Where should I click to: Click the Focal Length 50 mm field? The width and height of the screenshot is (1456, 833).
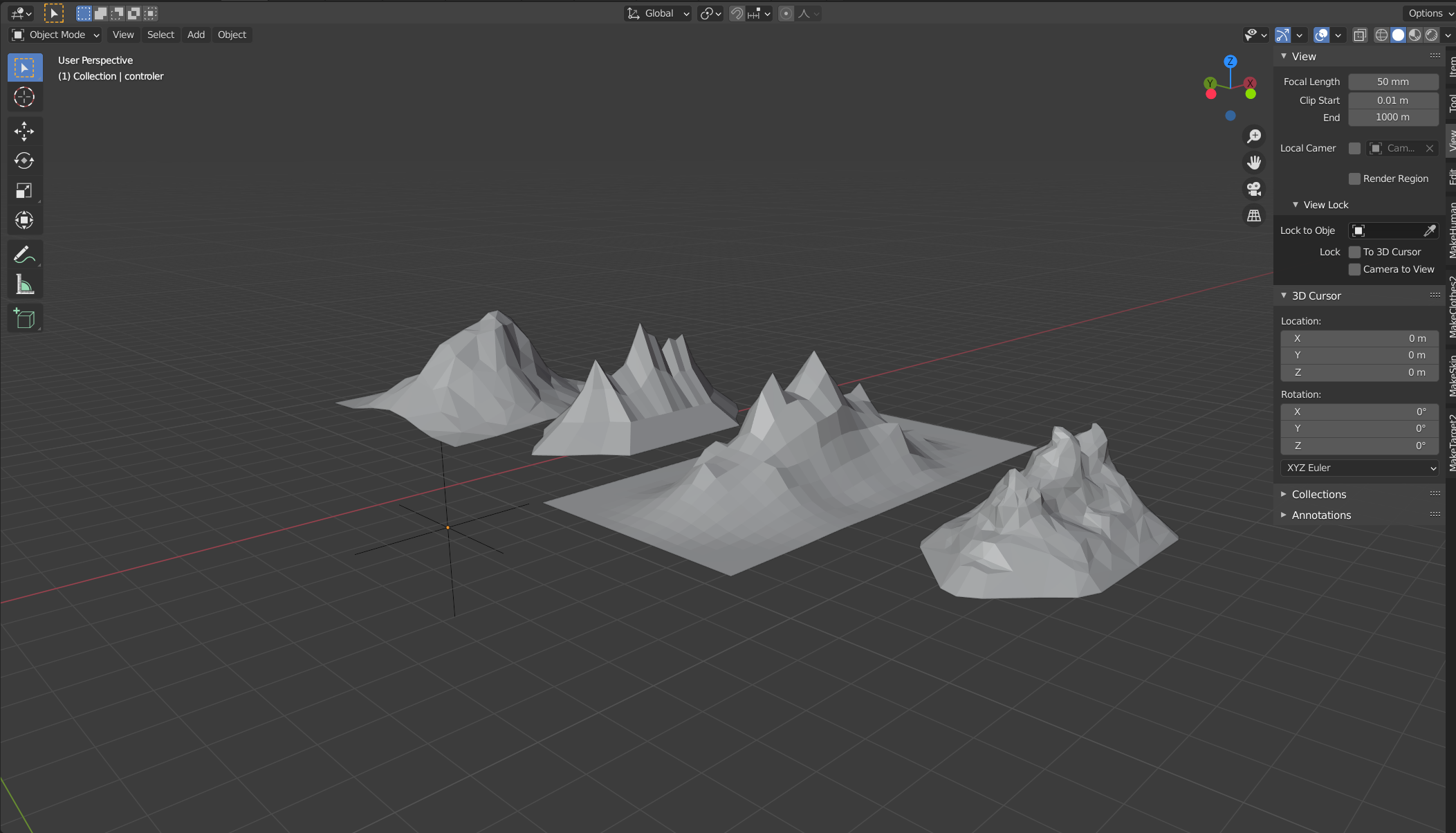coord(1392,82)
